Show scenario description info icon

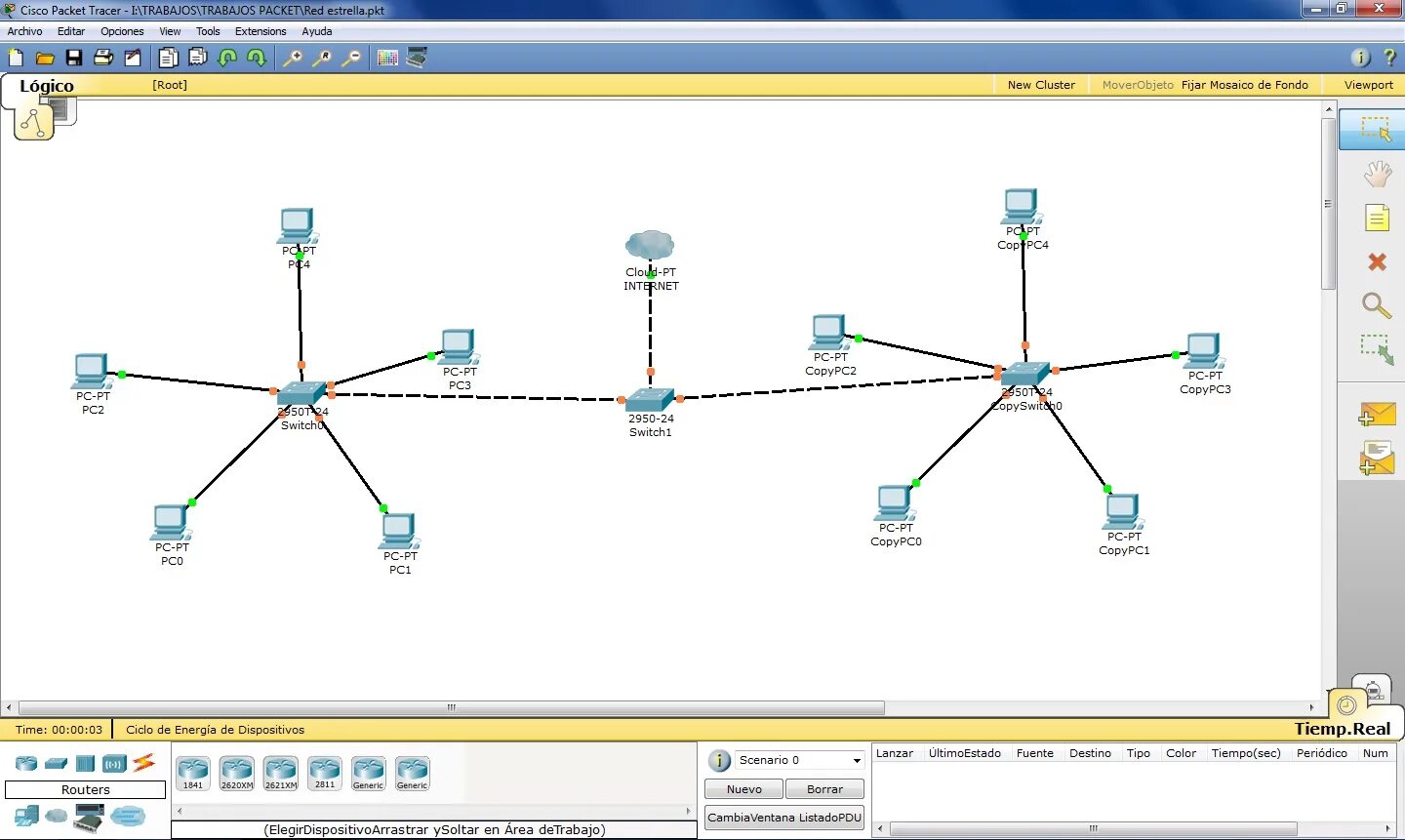[x=719, y=761]
